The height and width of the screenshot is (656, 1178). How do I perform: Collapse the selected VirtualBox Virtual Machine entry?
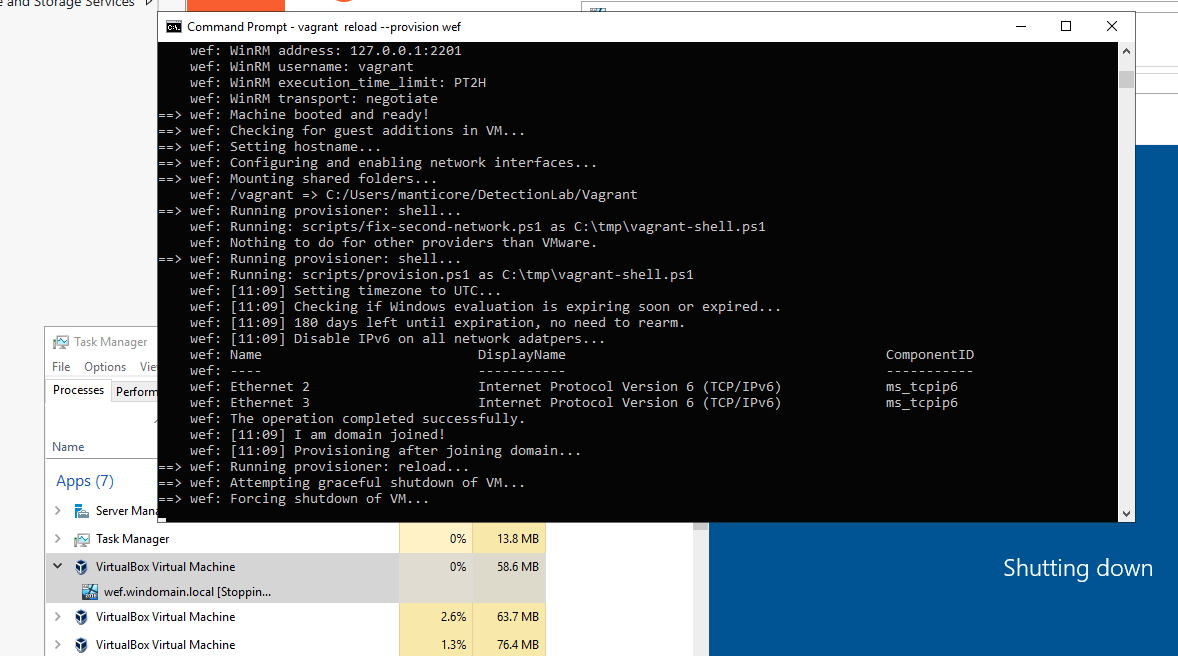(x=58, y=566)
